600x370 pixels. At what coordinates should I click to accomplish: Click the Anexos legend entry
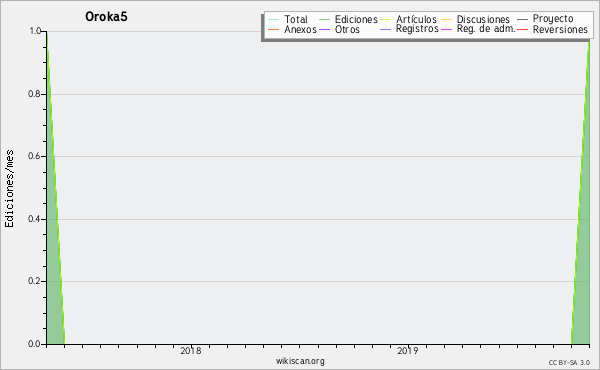[292, 29]
